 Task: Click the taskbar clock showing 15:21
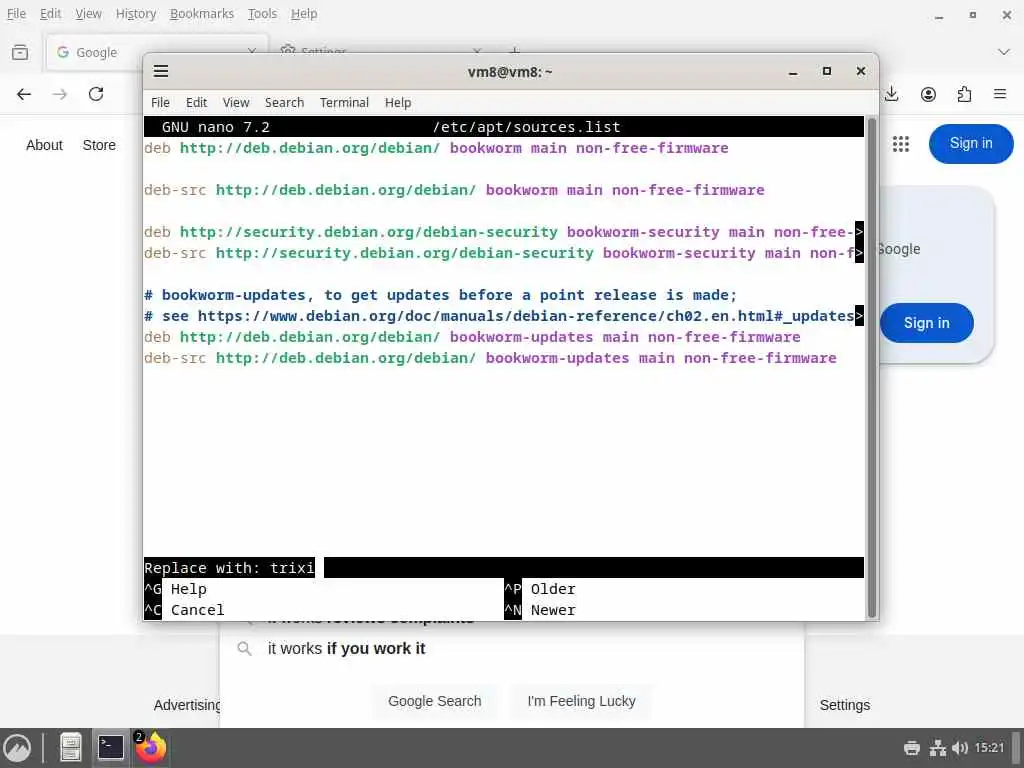pos(989,748)
